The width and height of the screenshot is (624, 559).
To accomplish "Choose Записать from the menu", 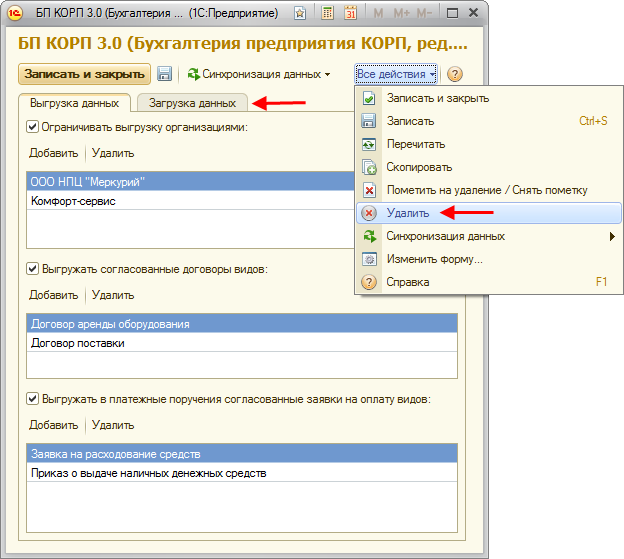I will point(489,121).
